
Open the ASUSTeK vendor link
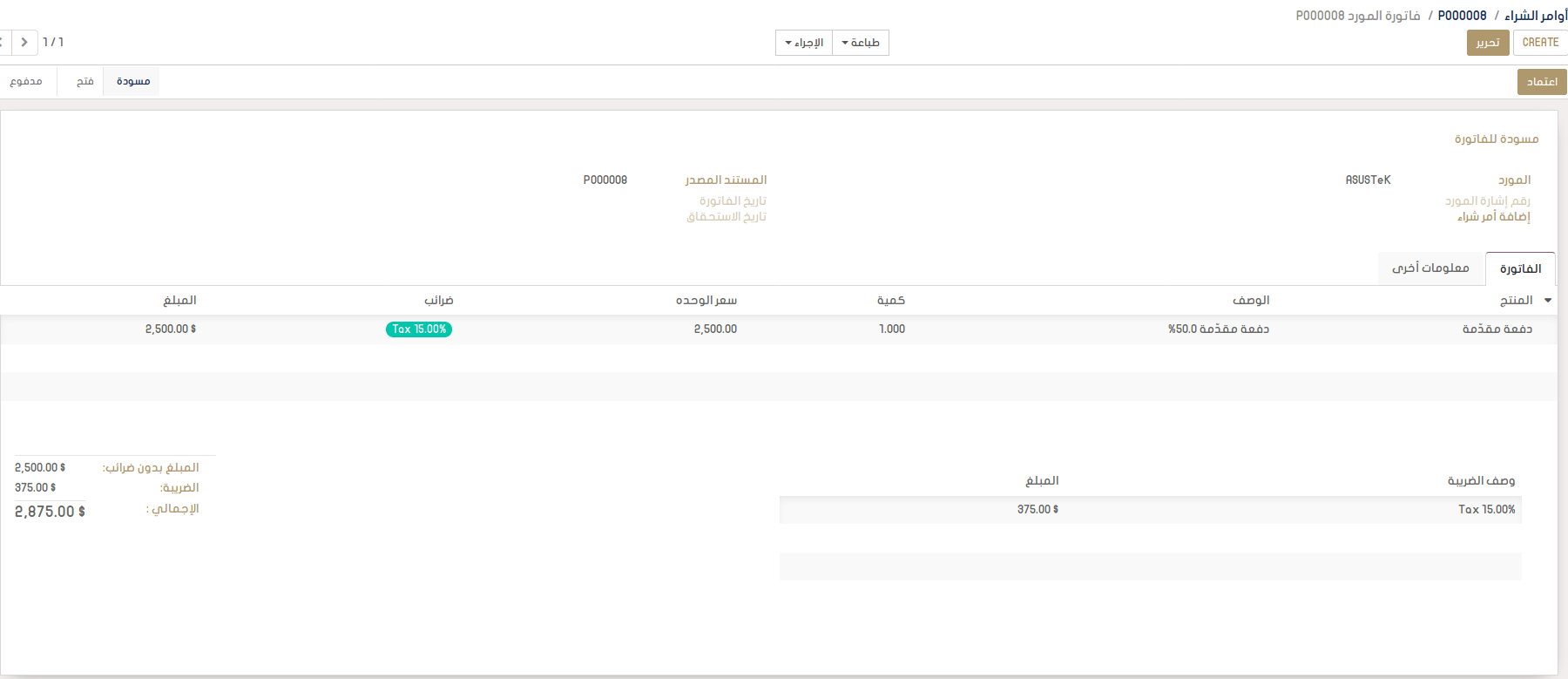[x=1368, y=180]
